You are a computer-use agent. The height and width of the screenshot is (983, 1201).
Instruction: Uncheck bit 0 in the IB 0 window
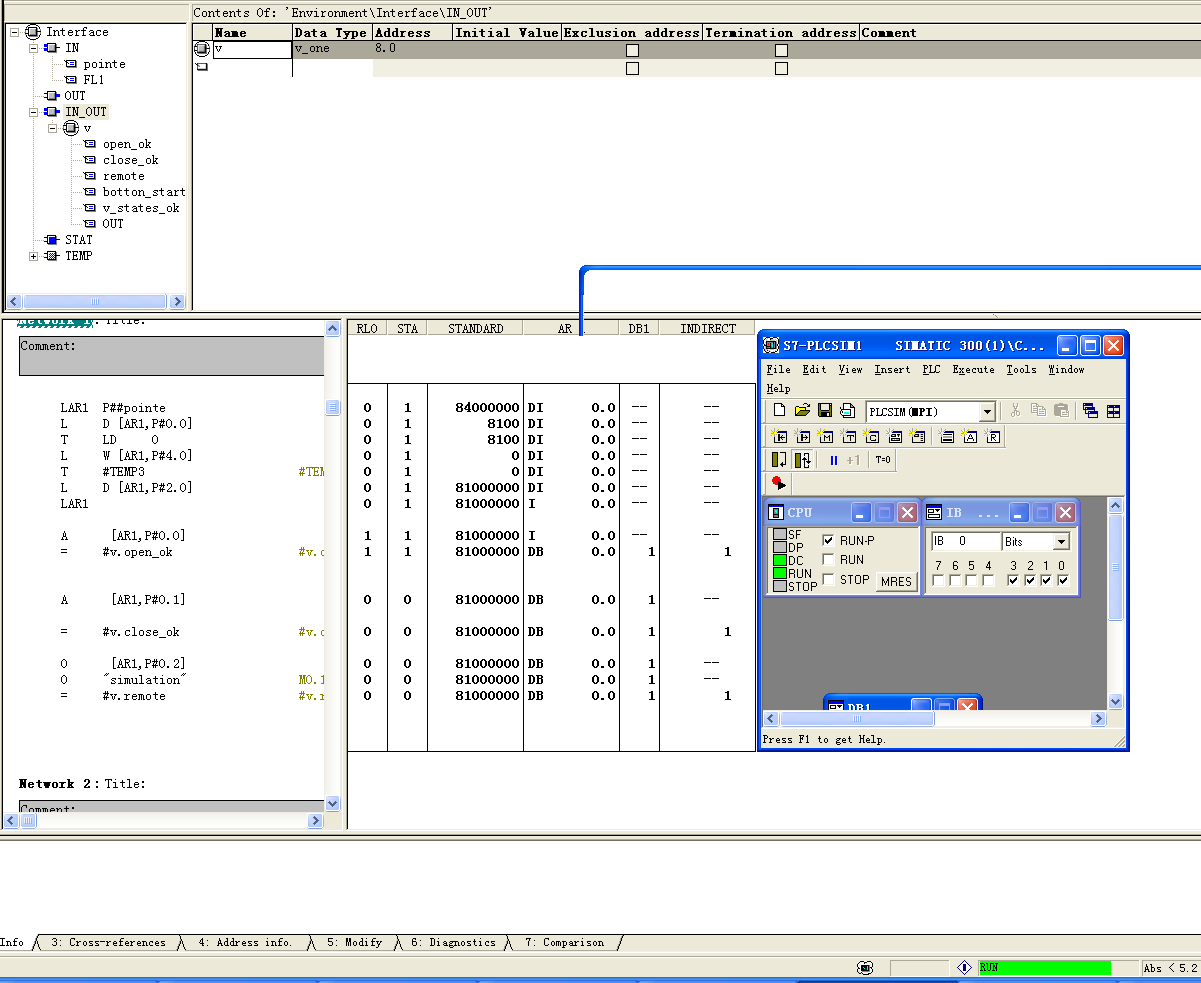coord(1062,581)
